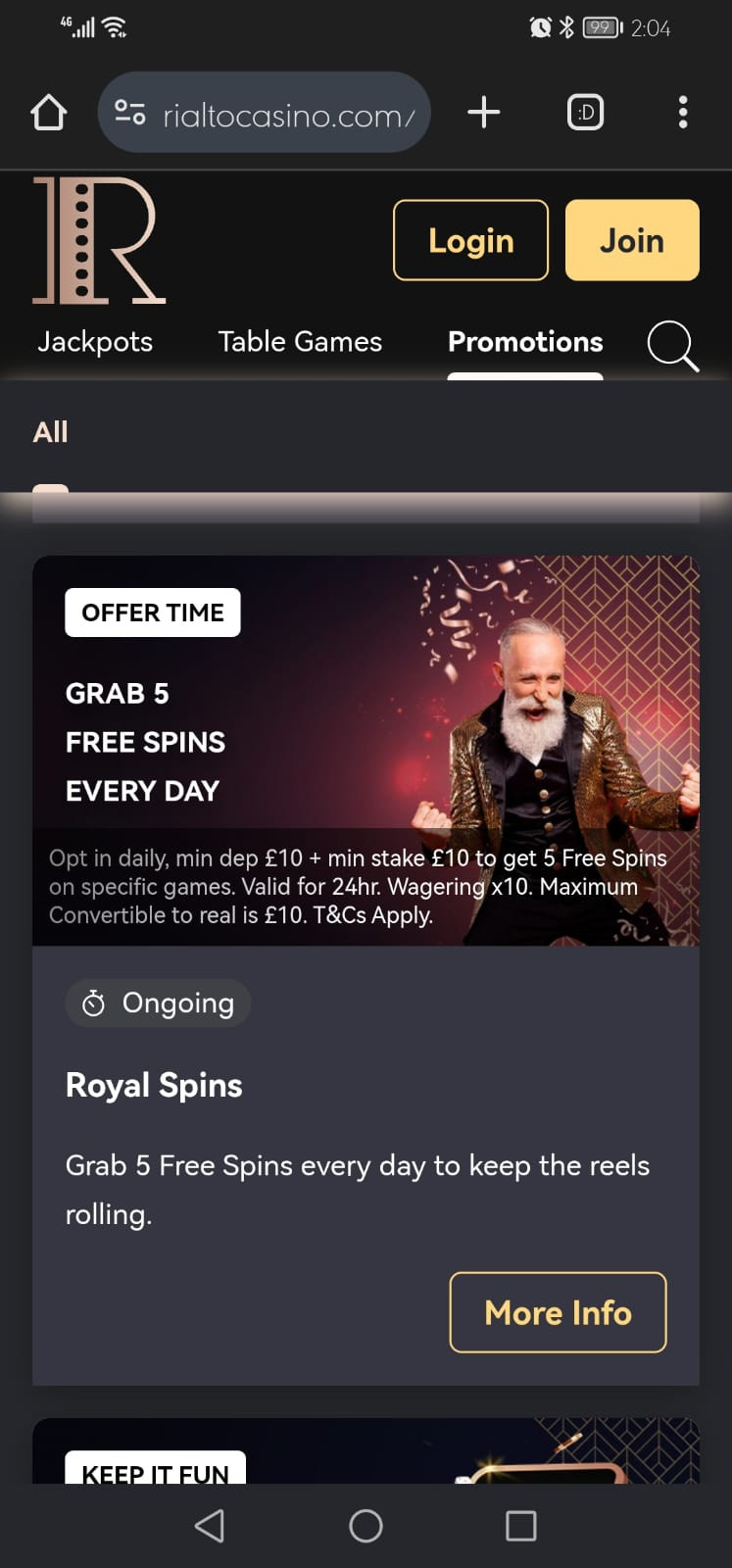Open the search magnifier icon
This screenshot has width=732, height=1568.
[x=673, y=345]
